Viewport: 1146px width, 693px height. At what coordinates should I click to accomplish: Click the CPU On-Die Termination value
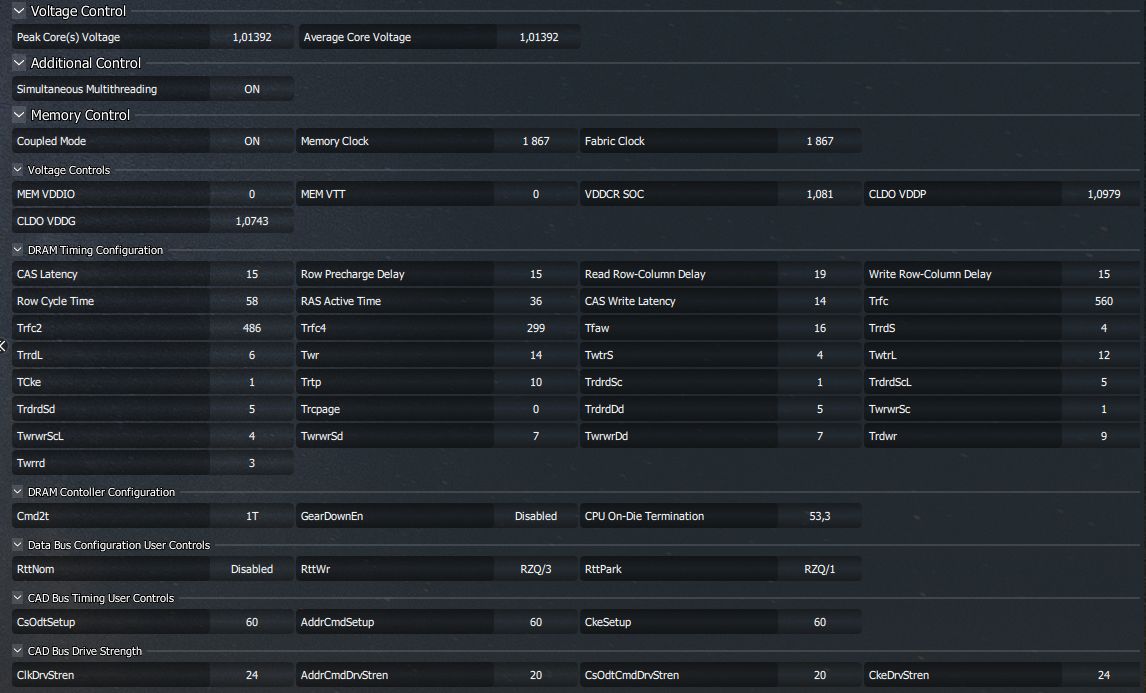[819, 516]
